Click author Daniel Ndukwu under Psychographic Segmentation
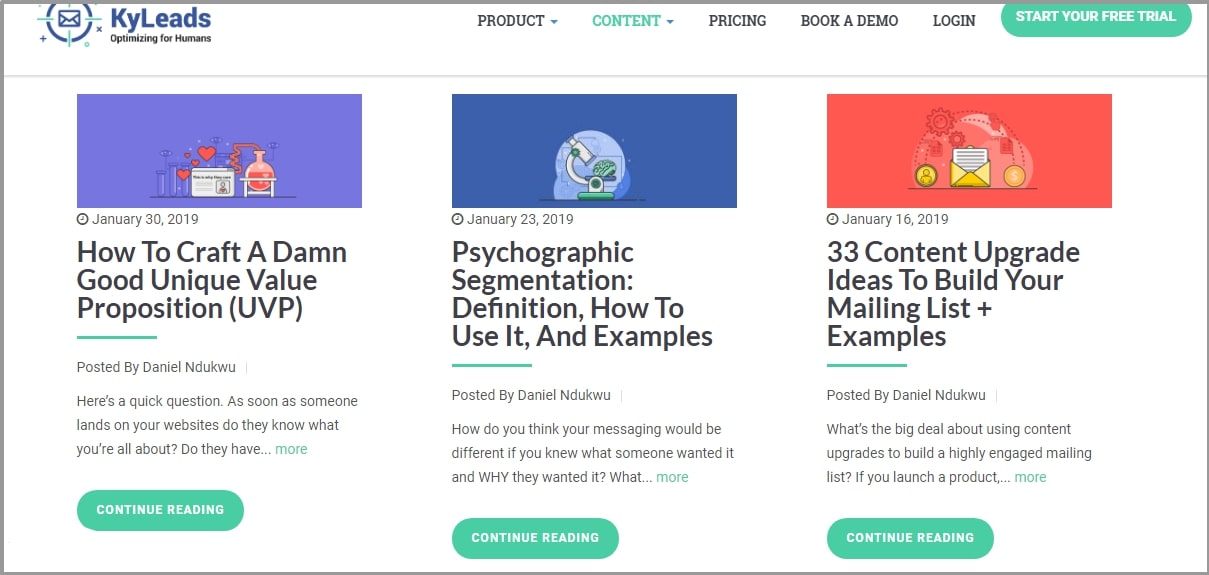1209x575 pixels. pos(564,396)
